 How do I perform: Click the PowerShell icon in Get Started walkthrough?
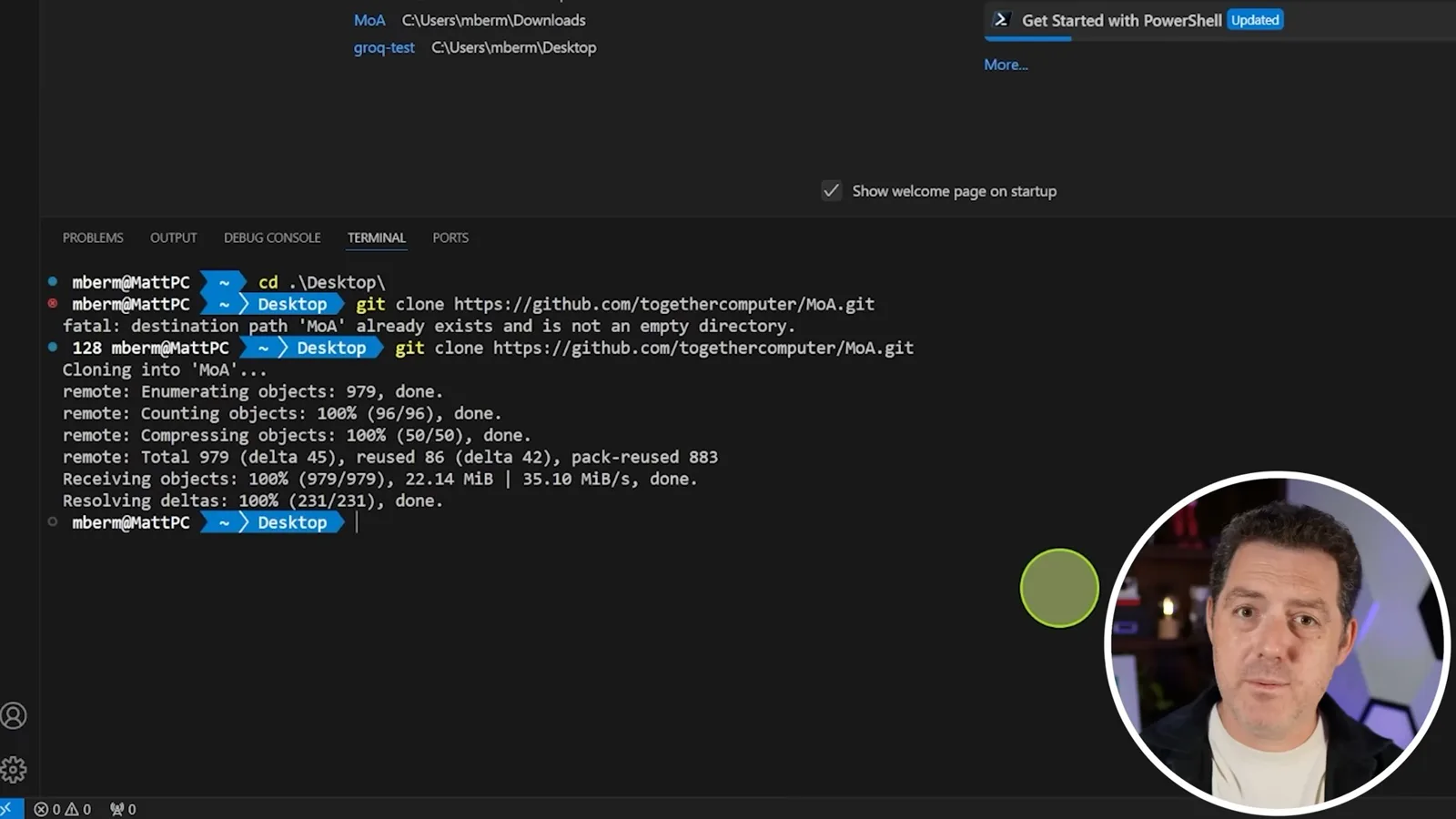[1001, 19]
